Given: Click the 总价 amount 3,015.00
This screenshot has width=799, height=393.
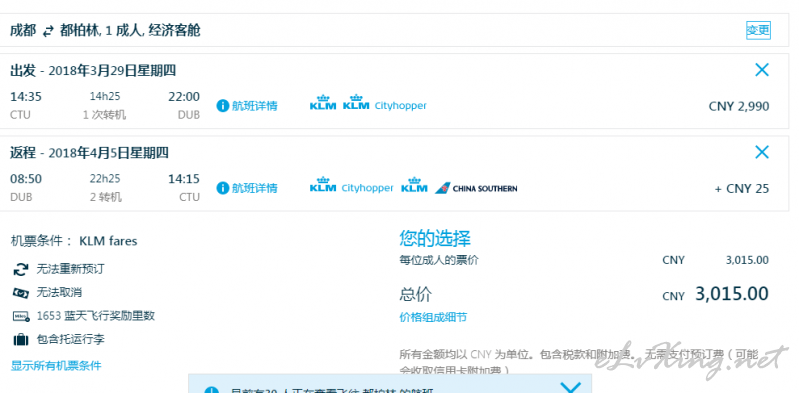Looking at the screenshot, I should [732, 294].
